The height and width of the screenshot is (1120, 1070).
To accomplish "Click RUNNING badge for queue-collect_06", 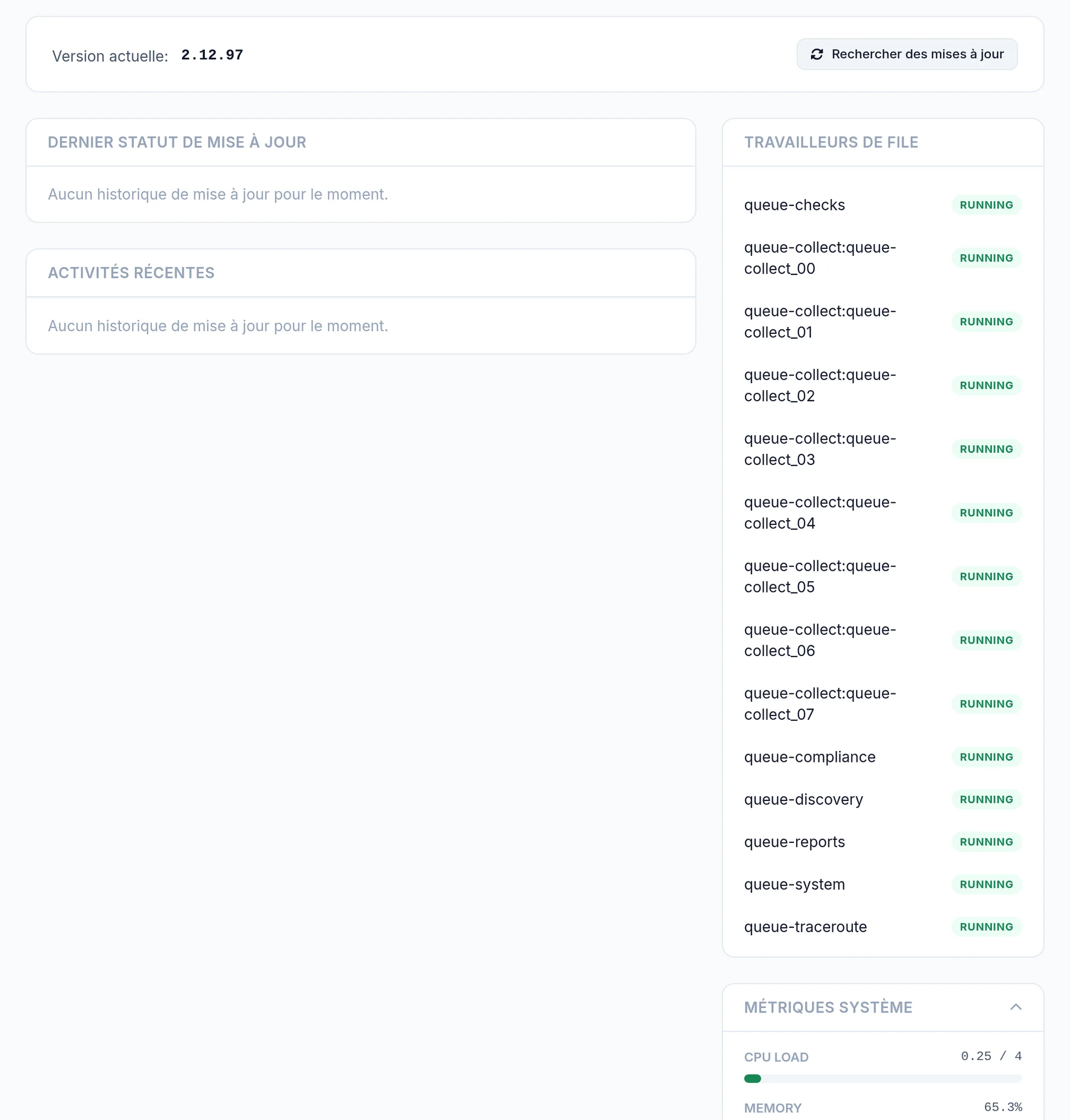I will pos(986,640).
